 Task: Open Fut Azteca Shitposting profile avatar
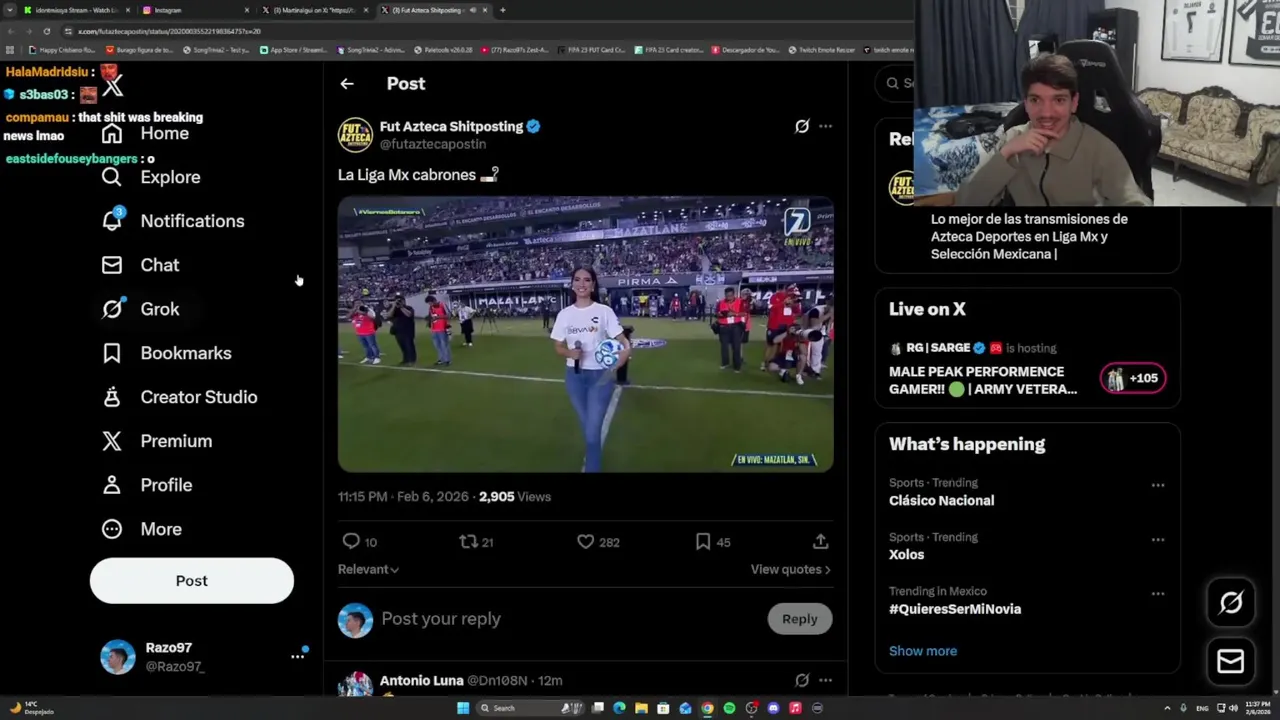point(355,135)
